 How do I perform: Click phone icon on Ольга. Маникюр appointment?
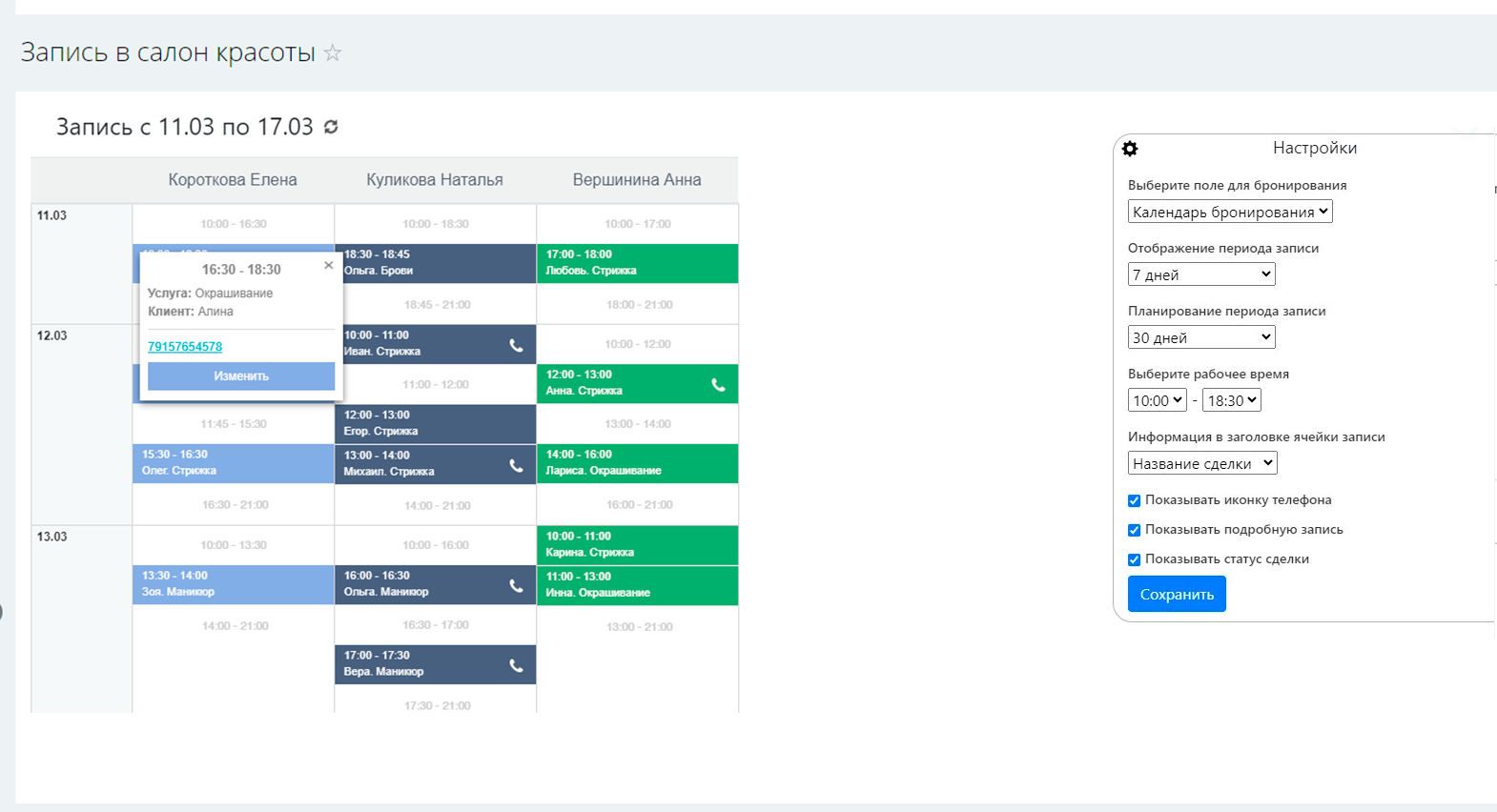click(x=516, y=585)
